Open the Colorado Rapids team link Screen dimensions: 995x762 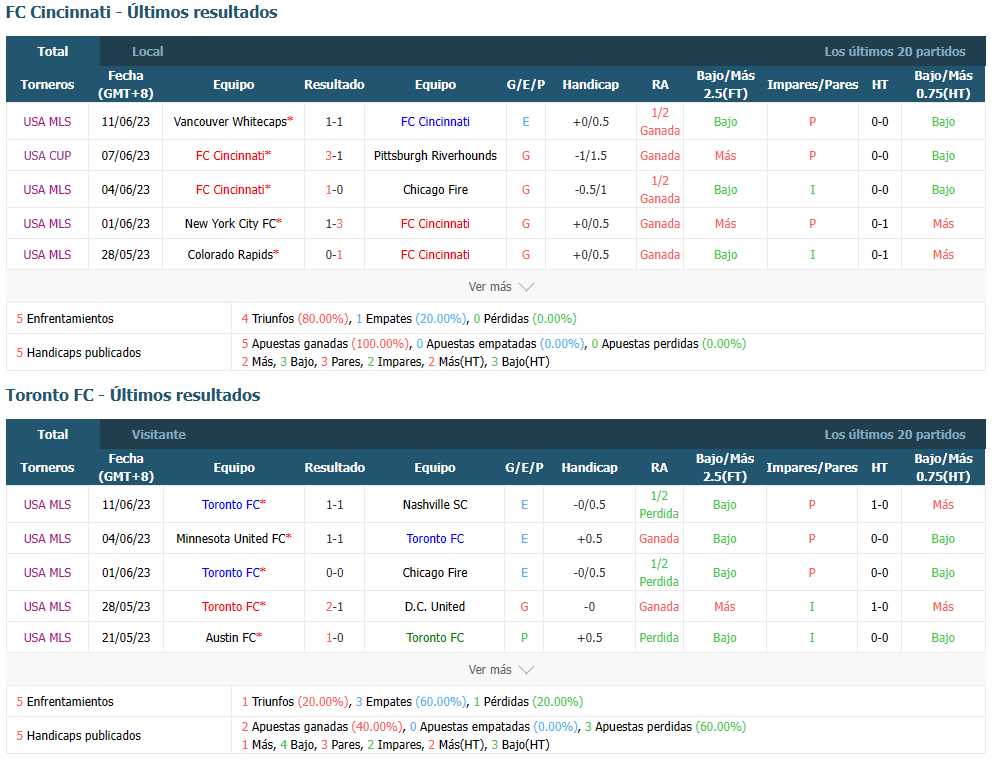click(230, 254)
